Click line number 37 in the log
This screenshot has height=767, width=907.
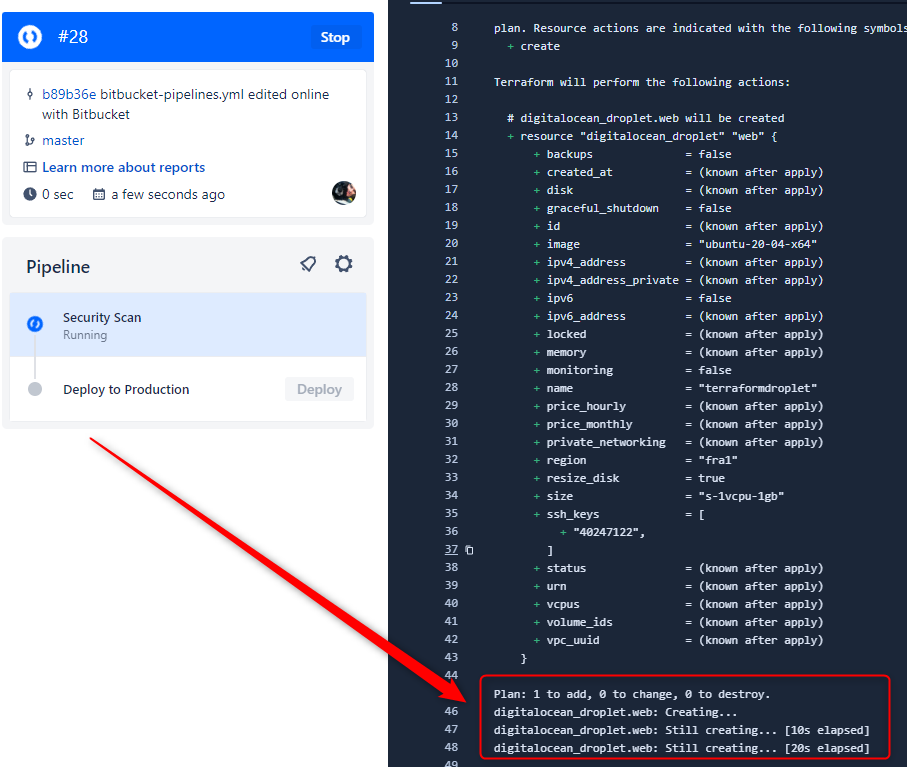click(451, 550)
